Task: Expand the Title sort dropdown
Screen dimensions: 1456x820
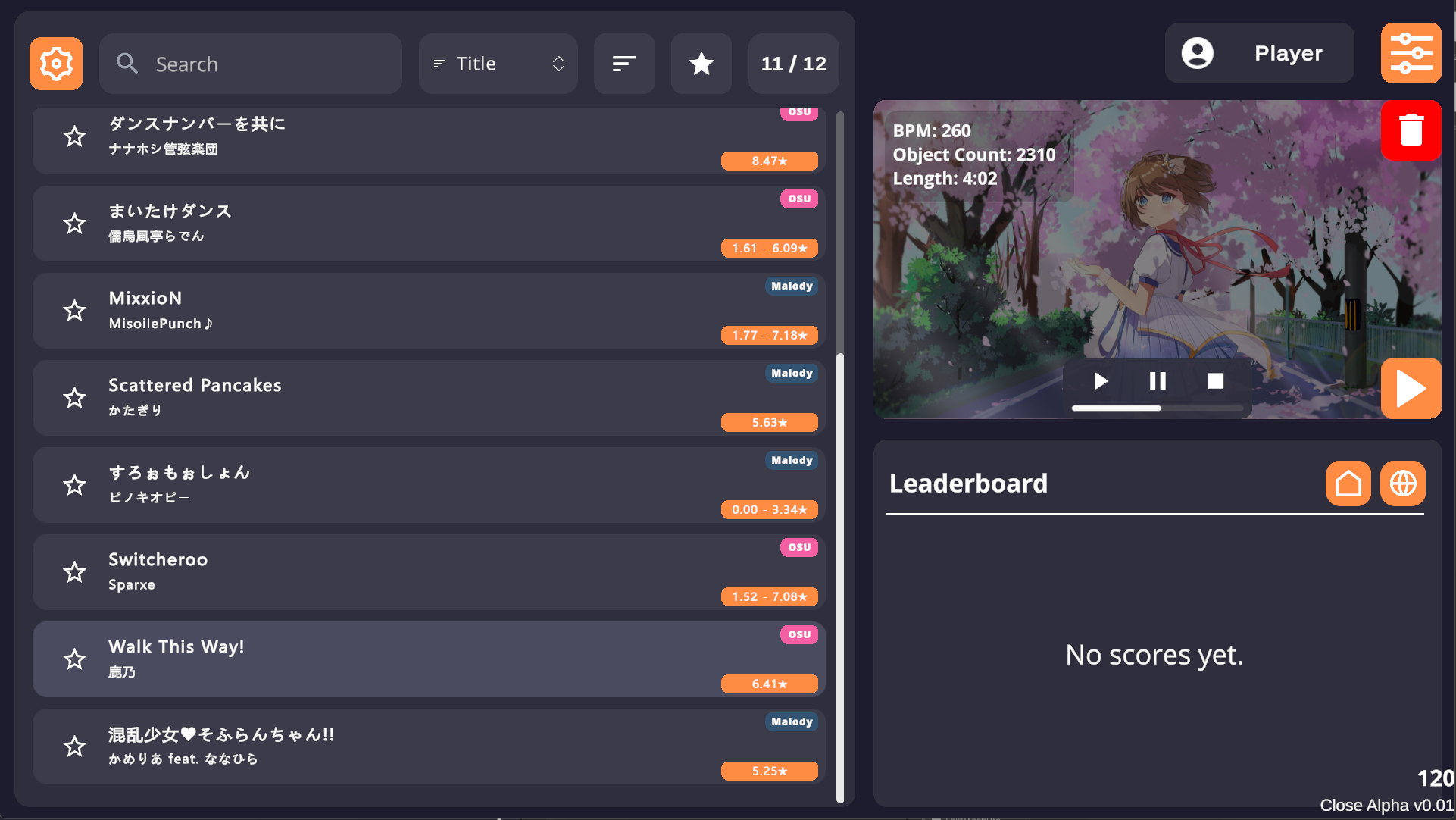Action: click(x=498, y=64)
